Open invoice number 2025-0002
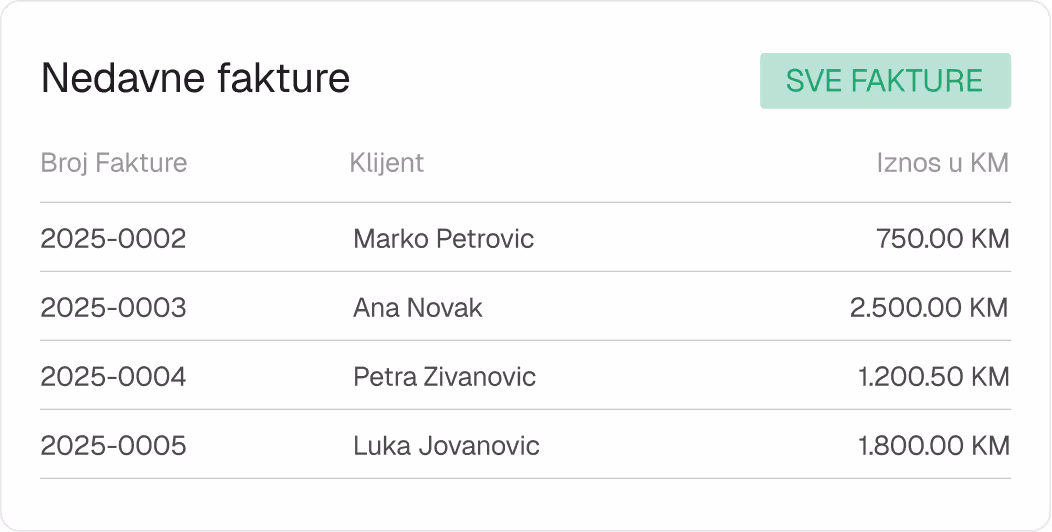This screenshot has height=532, width=1052. [x=113, y=239]
